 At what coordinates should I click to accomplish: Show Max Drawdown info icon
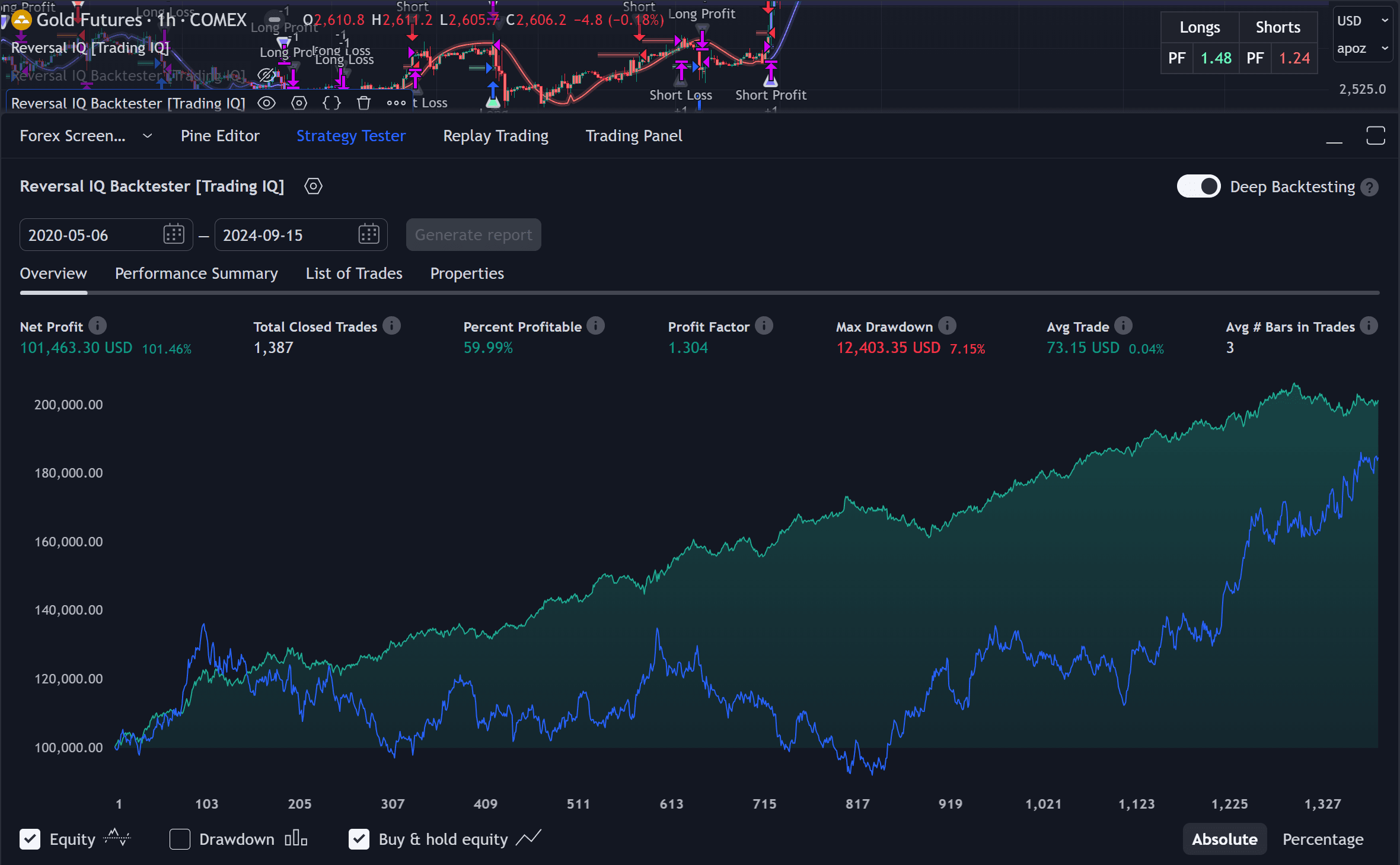coord(947,326)
